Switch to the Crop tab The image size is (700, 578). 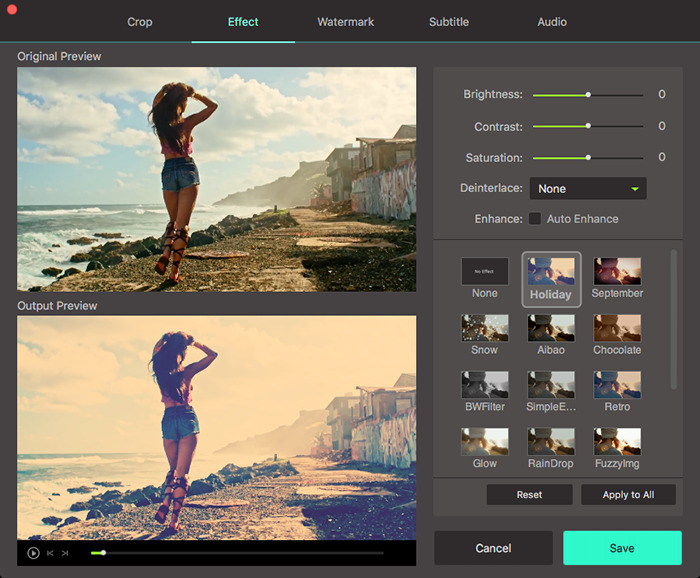(140, 22)
